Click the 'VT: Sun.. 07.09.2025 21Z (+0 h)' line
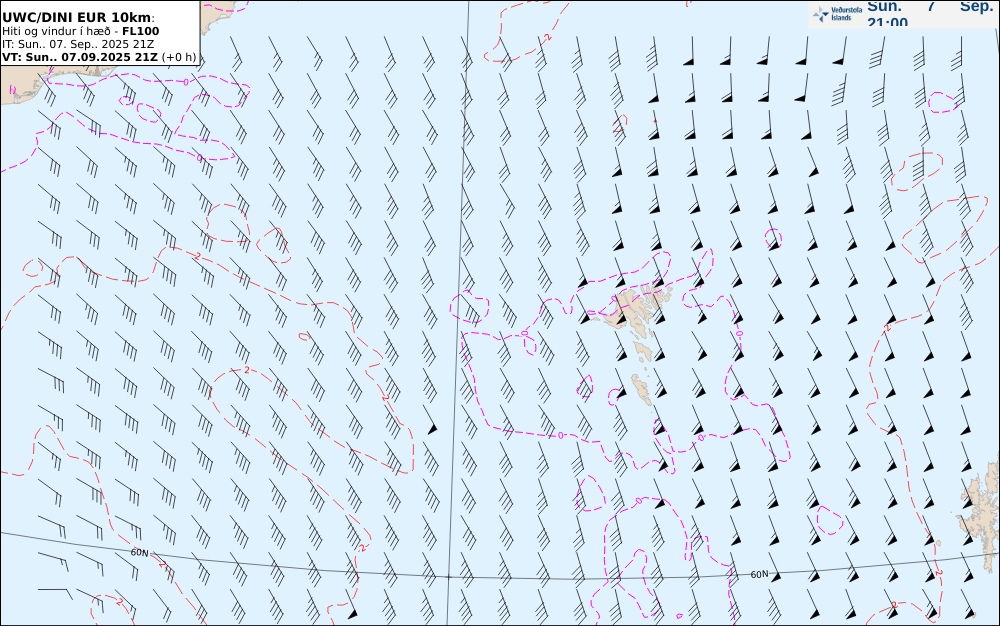 click(x=99, y=57)
